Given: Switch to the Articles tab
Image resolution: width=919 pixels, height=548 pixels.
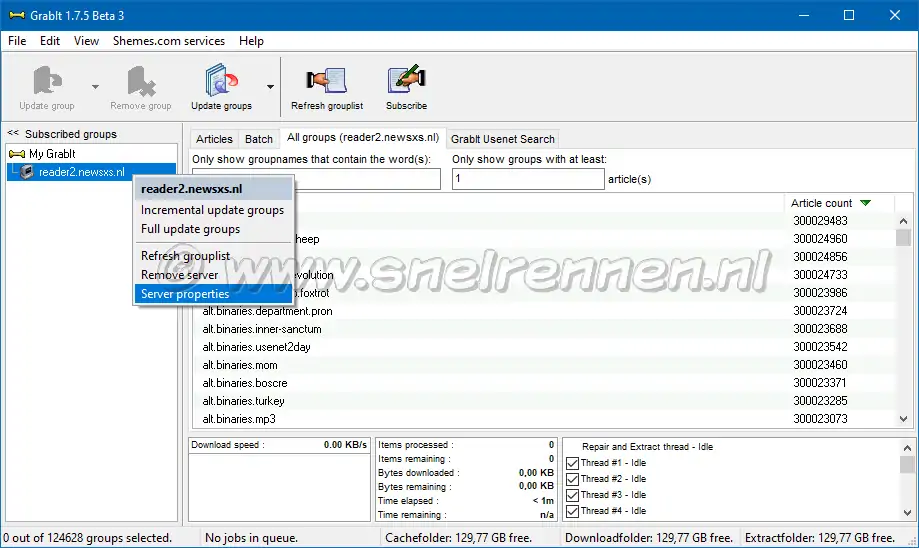Looking at the screenshot, I should click(214, 139).
